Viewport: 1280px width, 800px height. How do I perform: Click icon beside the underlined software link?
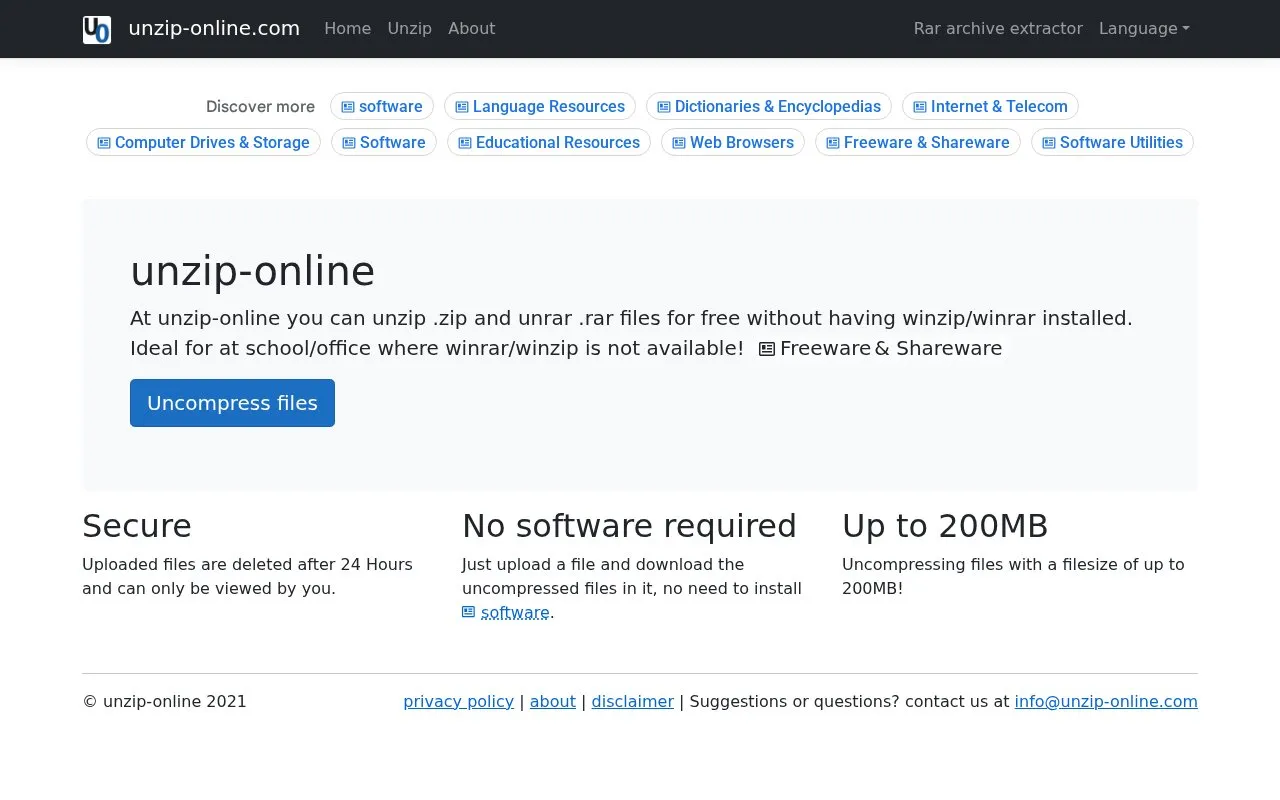(x=468, y=612)
